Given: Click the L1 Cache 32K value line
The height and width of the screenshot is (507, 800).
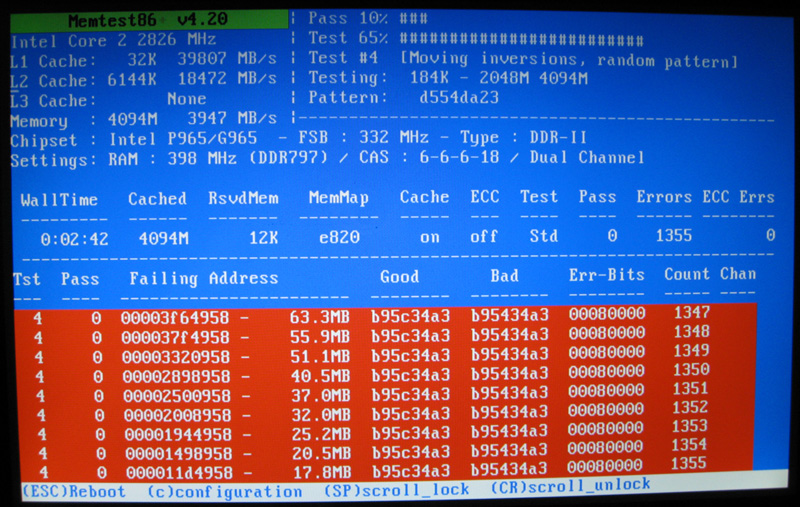Looking at the screenshot, I should pyautogui.click(x=143, y=60).
